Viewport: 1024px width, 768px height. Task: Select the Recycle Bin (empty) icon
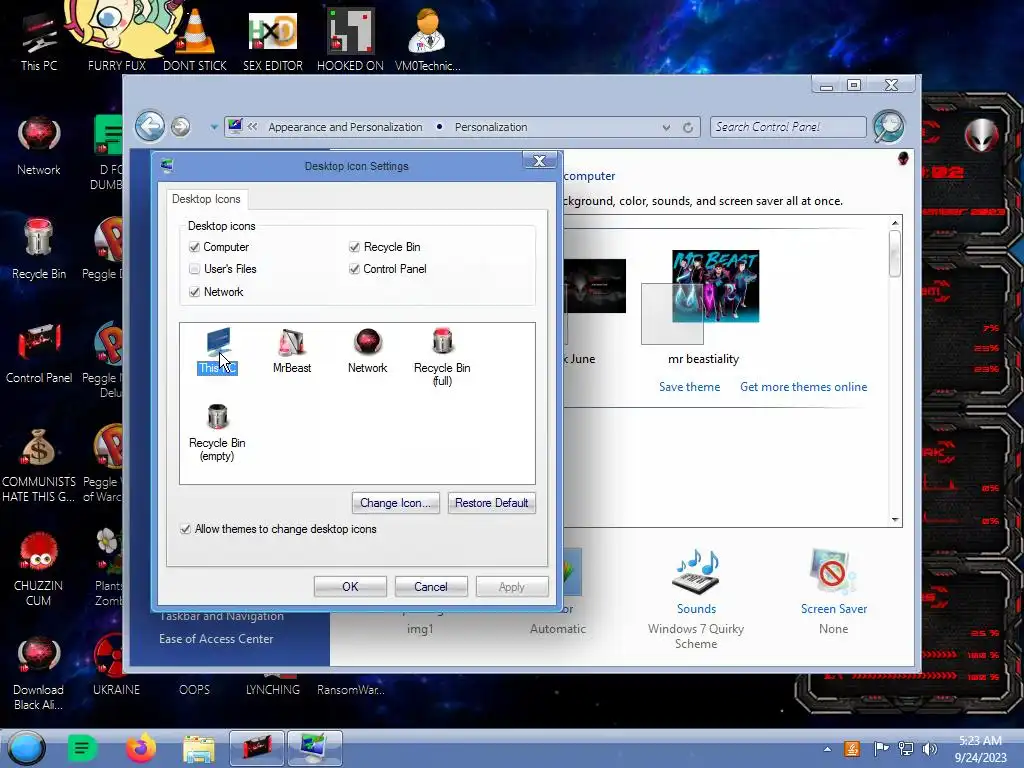pos(217,432)
